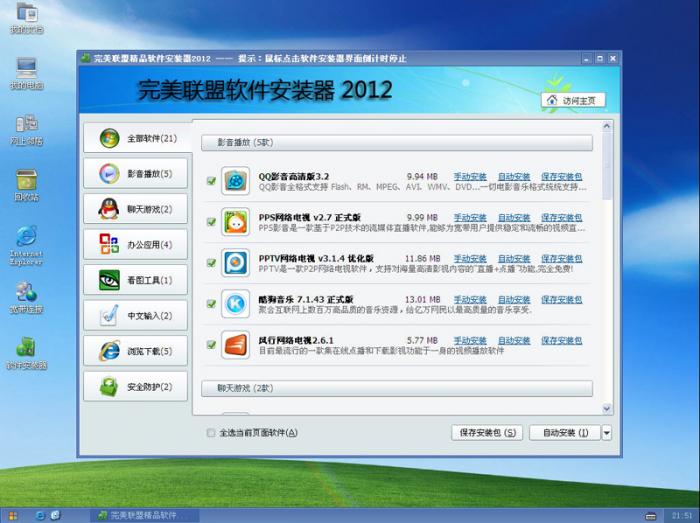The height and width of the screenshot is (523, 700).
Task: Click the PPS网络电视 app icon
Action: click(235, 221)
